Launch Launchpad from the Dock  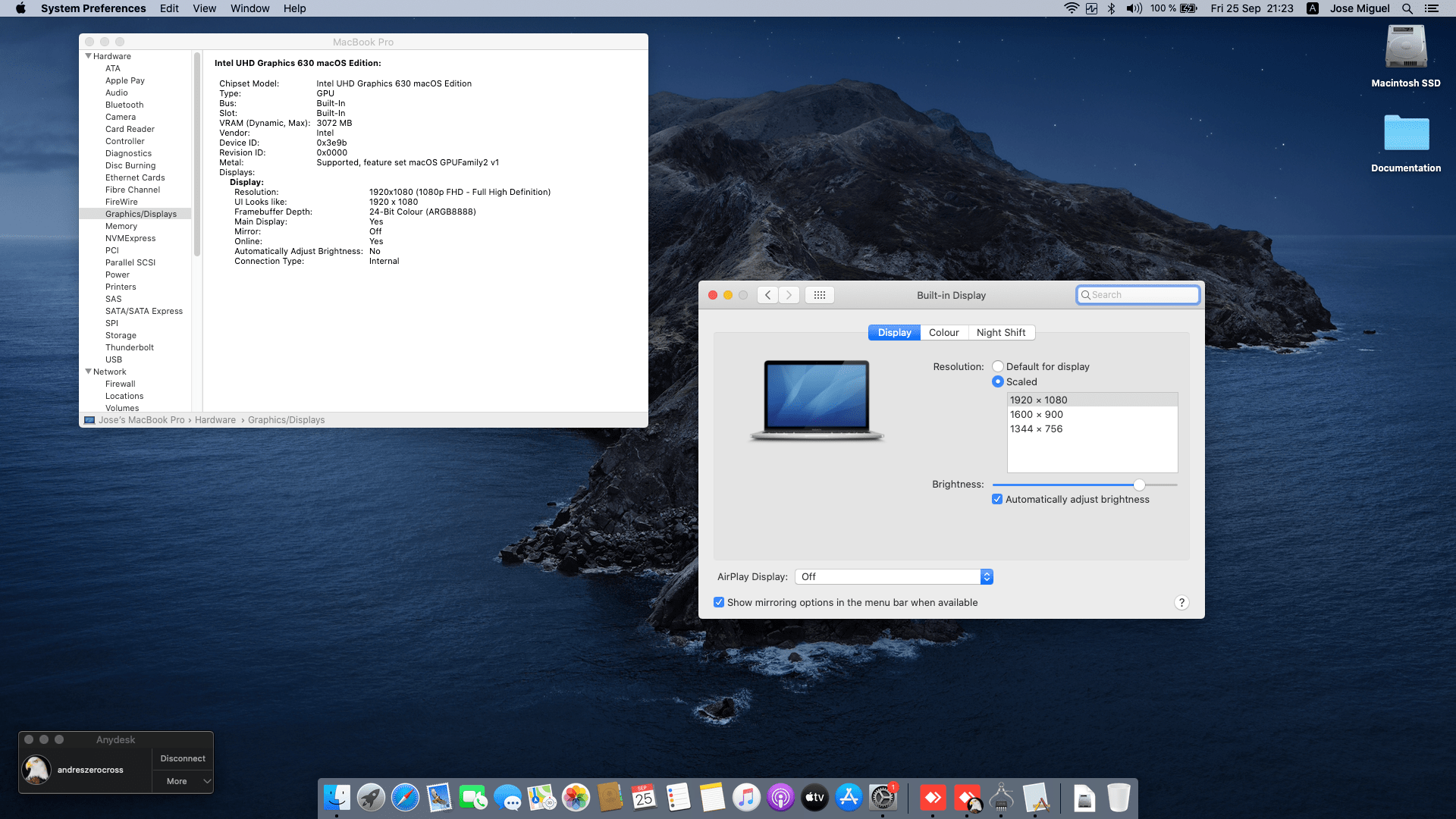click(x=371, y=798)
